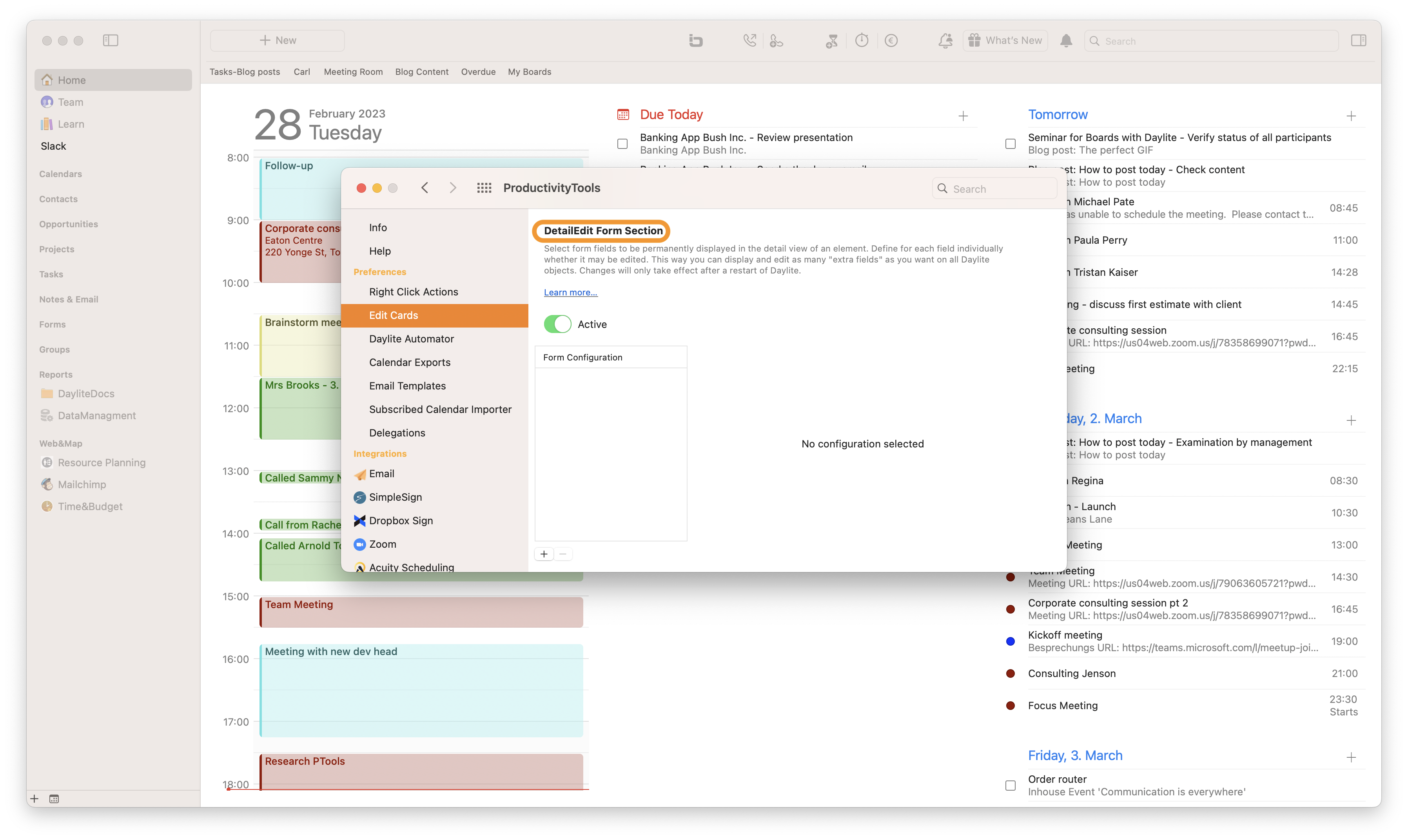Select Edit Cards preference
This screenshot has height=840, width=1408.
click(435, 315)
